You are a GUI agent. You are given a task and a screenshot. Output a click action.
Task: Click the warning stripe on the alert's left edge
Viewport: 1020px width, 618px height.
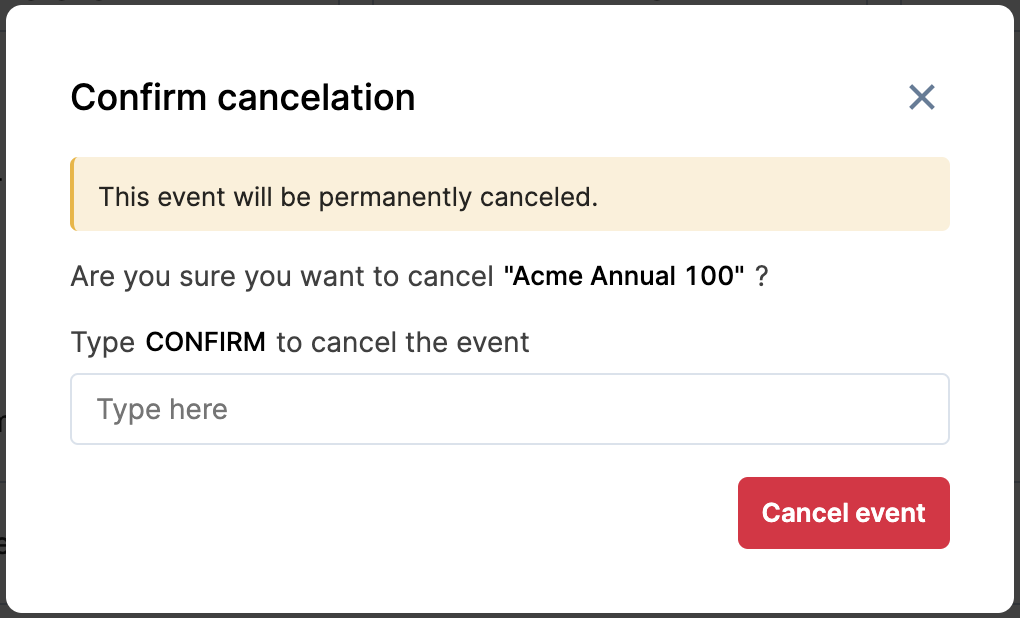[x=73, y=193]
